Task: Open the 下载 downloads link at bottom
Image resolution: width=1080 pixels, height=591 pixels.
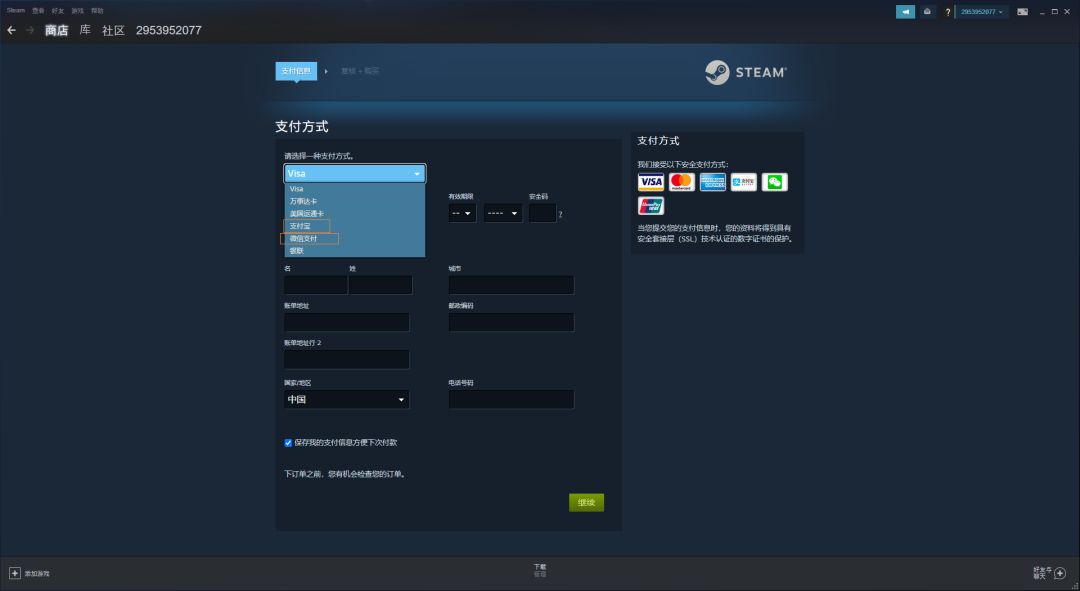Action: (x=540, y=567)
